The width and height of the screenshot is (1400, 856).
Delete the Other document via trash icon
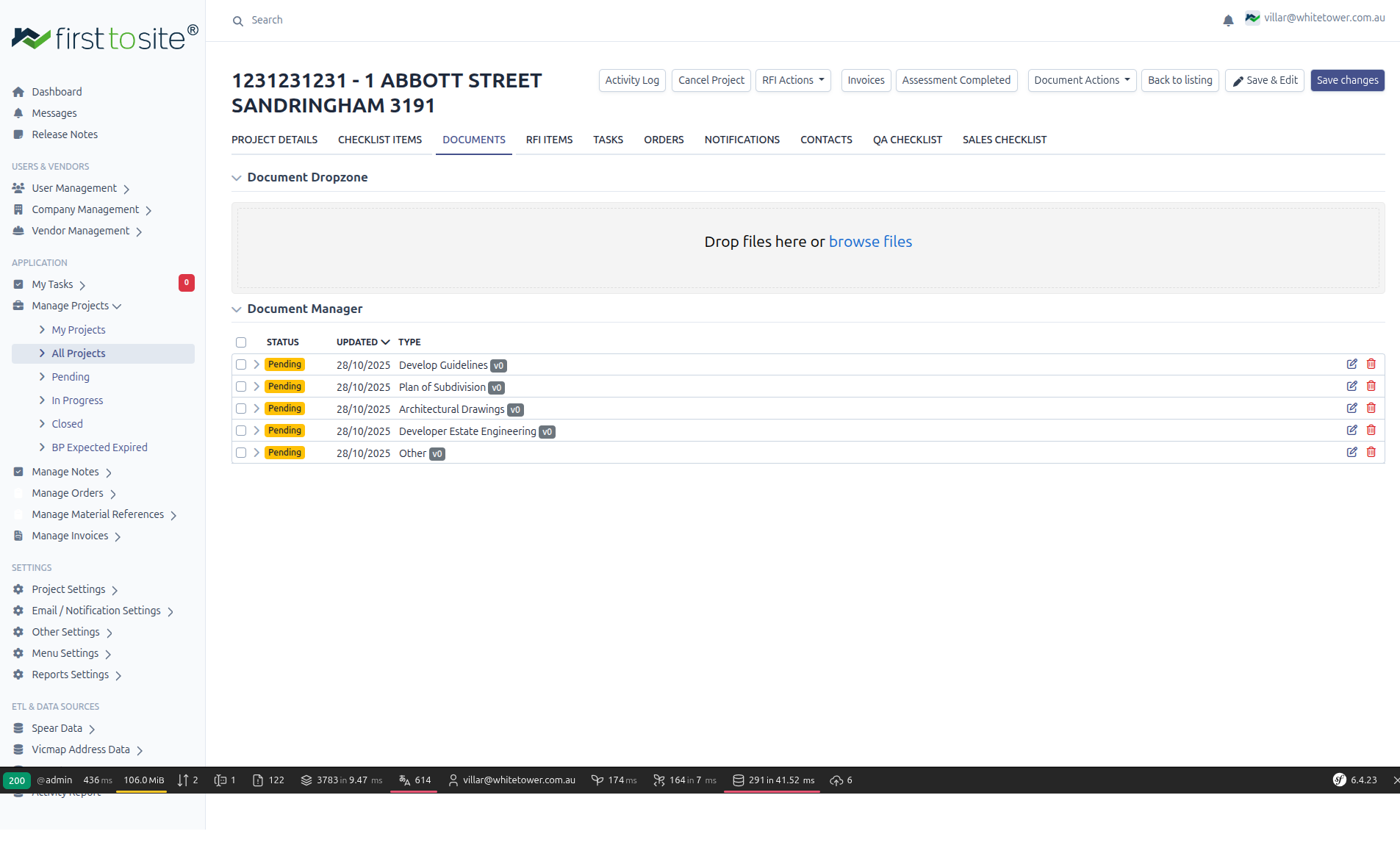pos(1371,452)
